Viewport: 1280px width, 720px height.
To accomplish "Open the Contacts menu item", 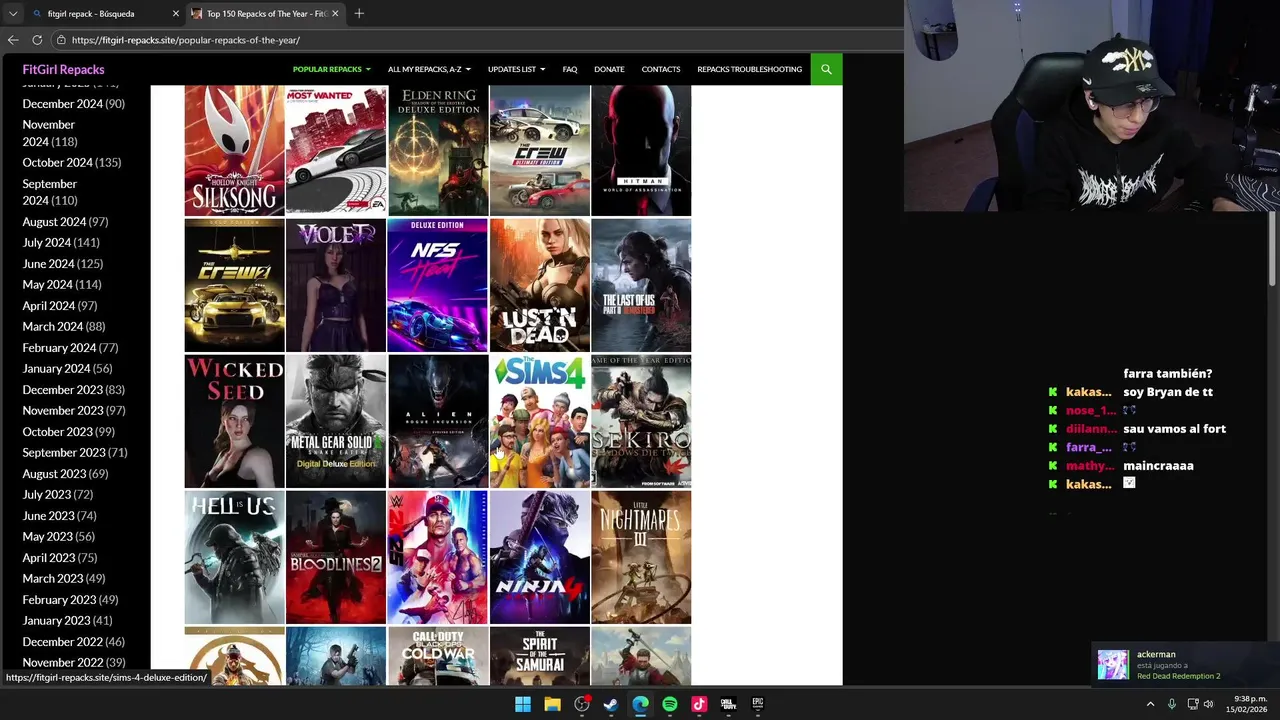I will [661, 69].
